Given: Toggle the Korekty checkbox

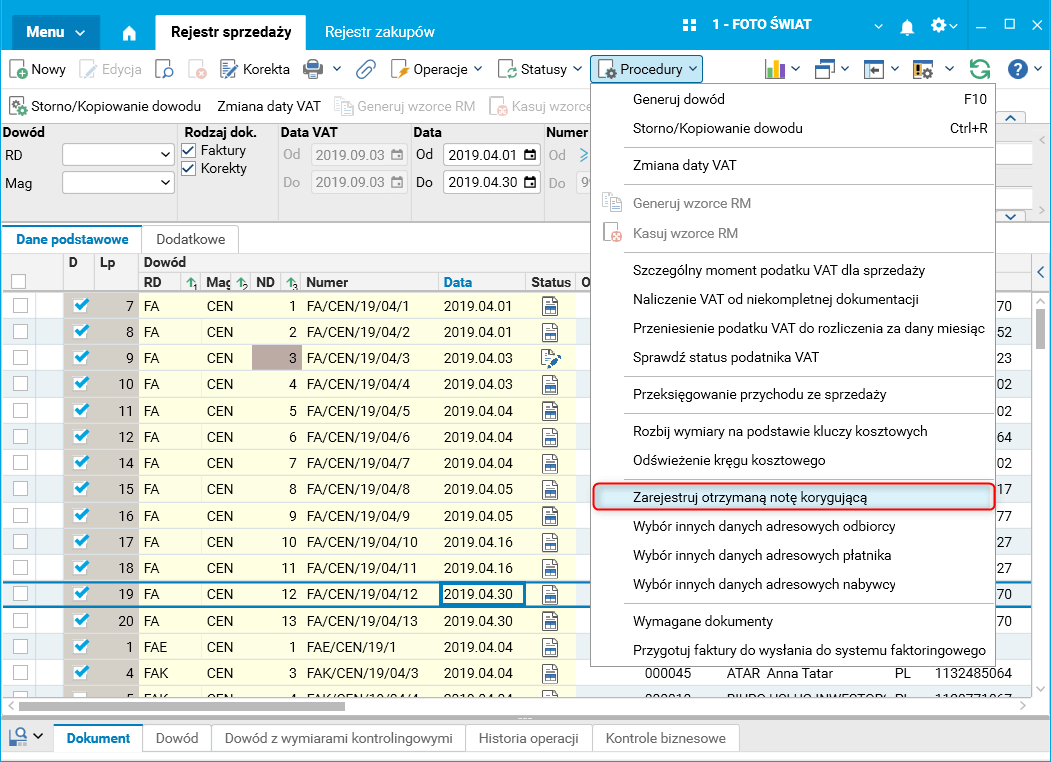Looking at the screenshot, I should 189,168.
